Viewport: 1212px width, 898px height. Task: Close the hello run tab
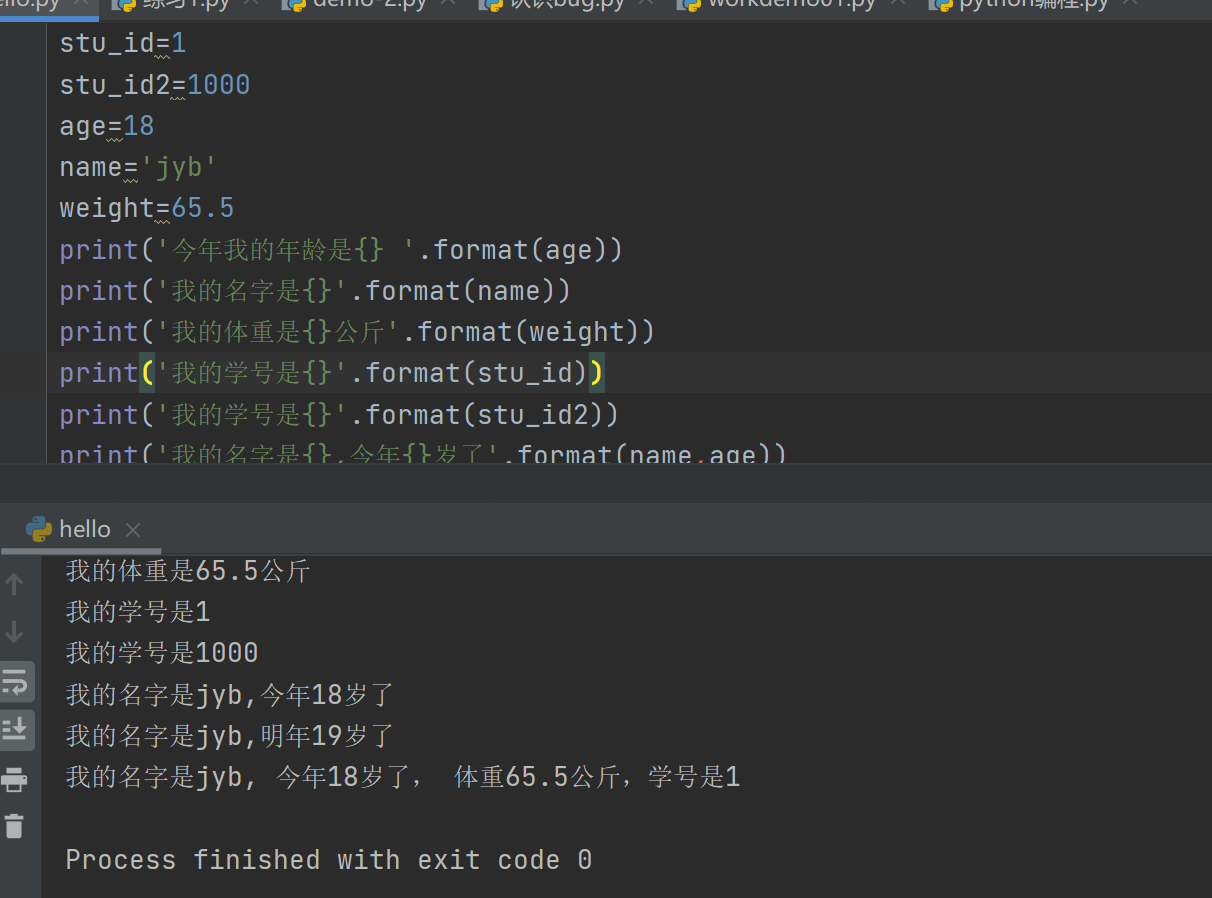click(x=133, y=530)
